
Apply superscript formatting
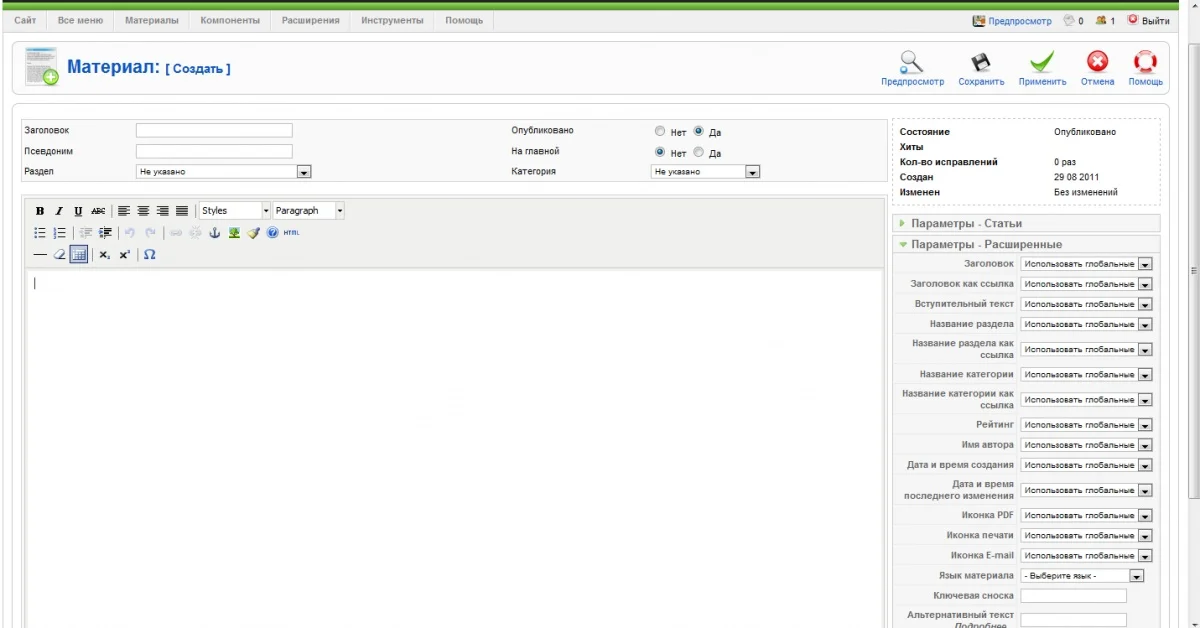click(x=124, y=255)
